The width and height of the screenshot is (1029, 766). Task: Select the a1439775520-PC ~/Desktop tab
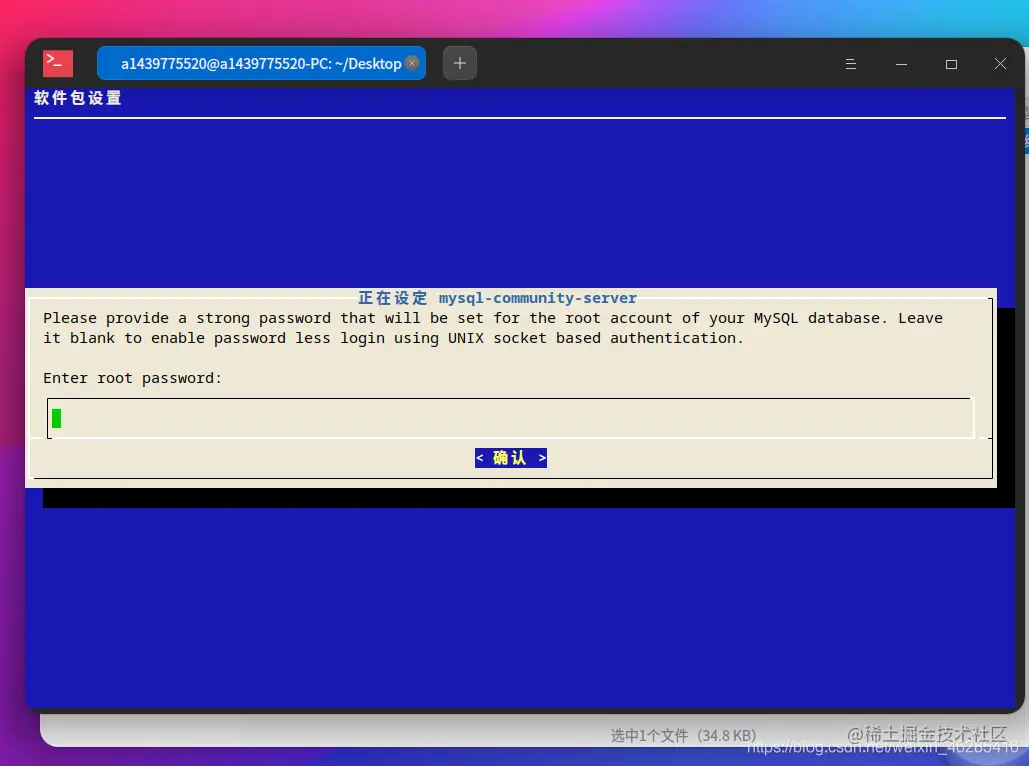[x=261, y=64]
